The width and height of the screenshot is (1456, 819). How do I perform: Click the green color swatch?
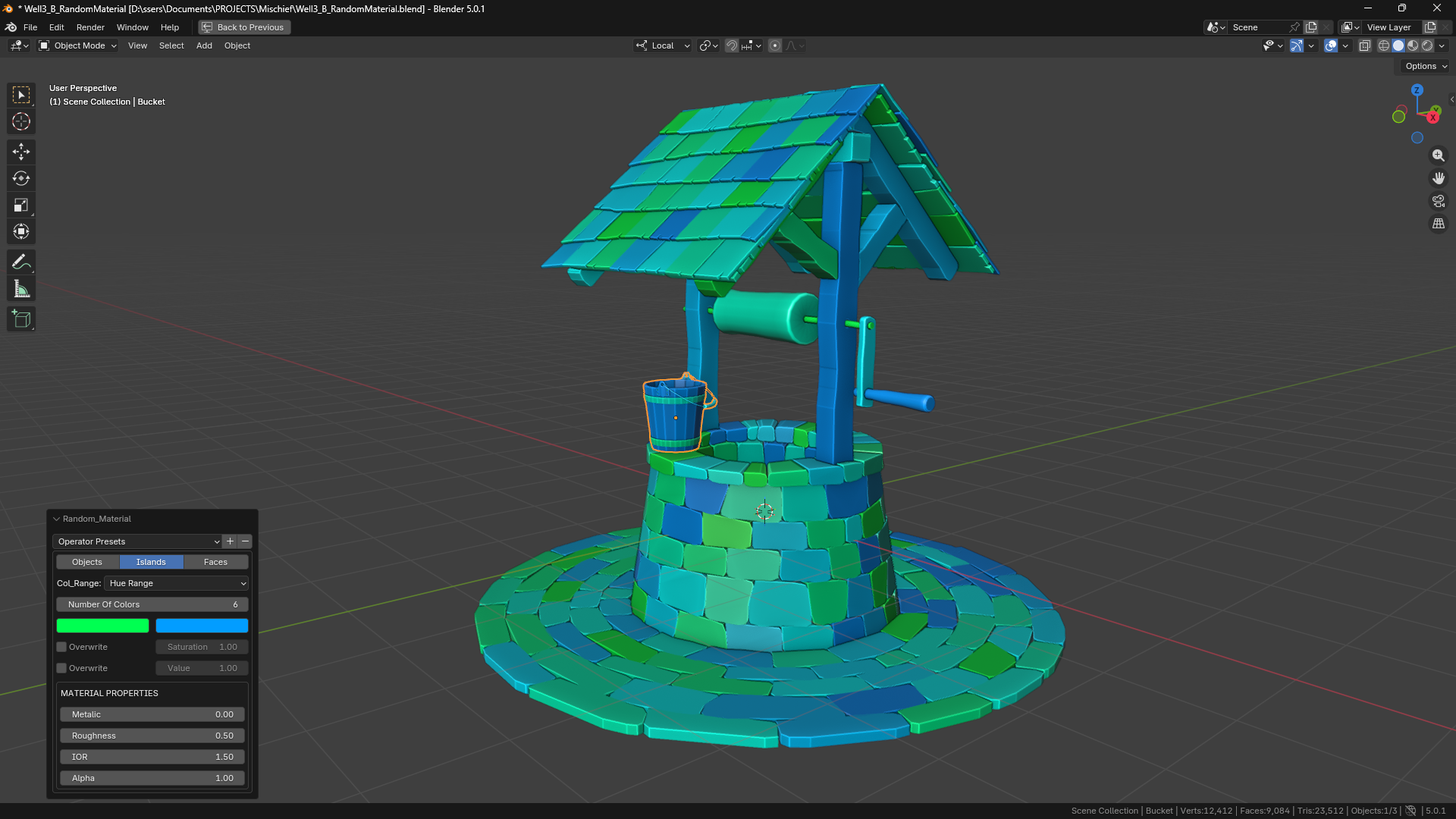coord(102,626)
